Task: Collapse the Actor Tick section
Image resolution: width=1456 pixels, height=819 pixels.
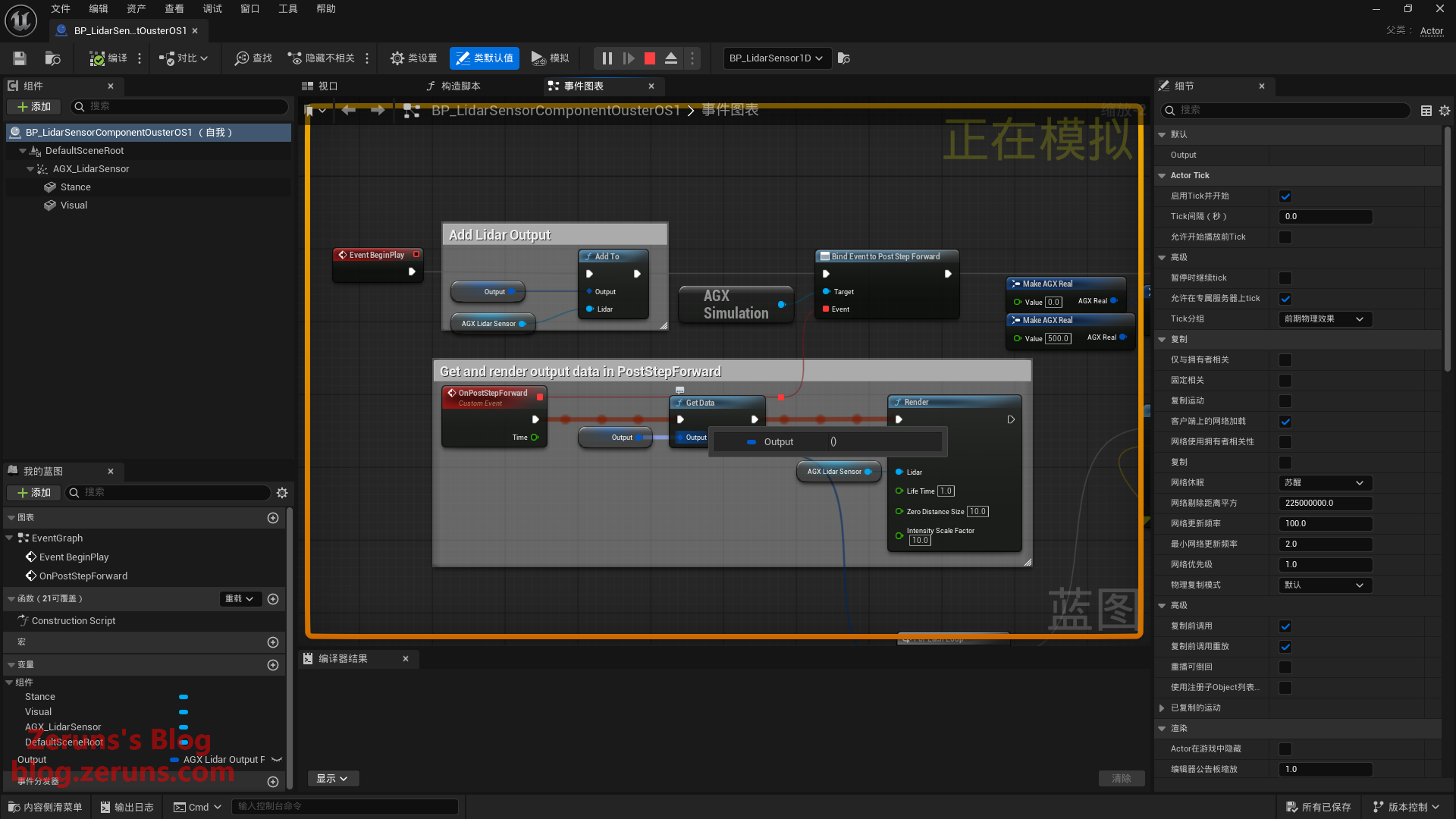Action: point(1162,176)
